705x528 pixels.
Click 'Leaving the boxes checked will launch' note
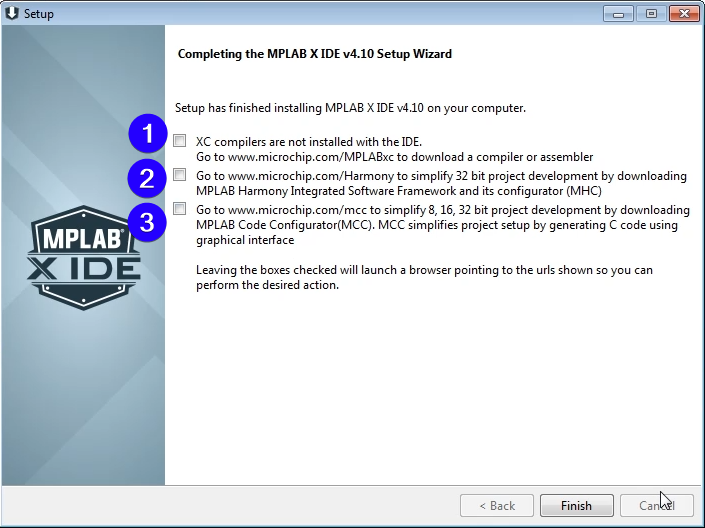[424, 270]
